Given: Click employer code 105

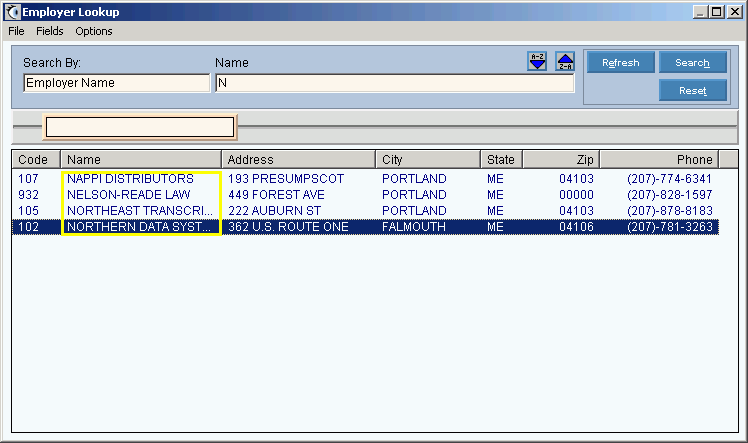Looking at the screenshot, I should pyautogui.click(x=28, y=211).
